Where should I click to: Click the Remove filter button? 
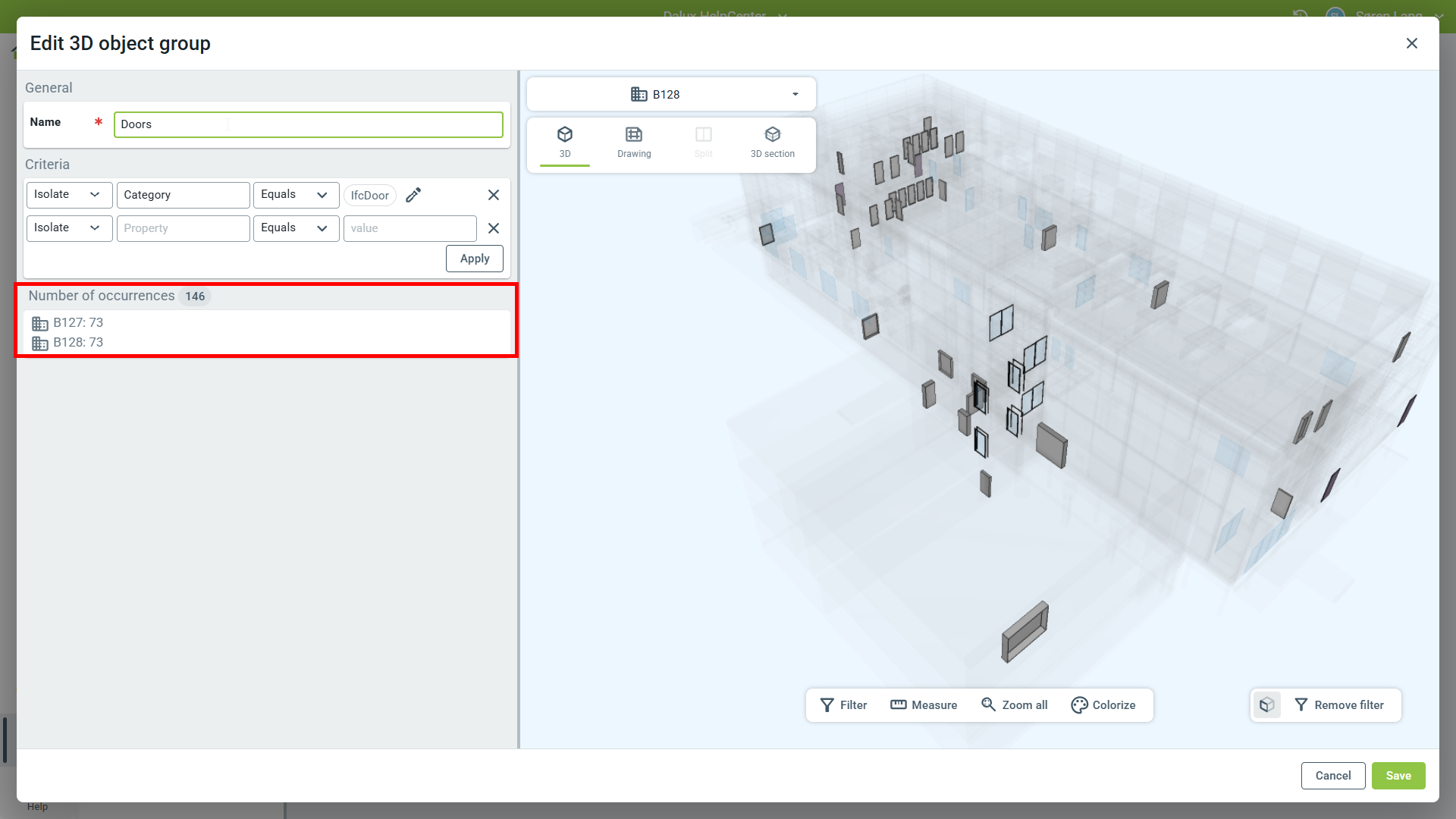1339,705
